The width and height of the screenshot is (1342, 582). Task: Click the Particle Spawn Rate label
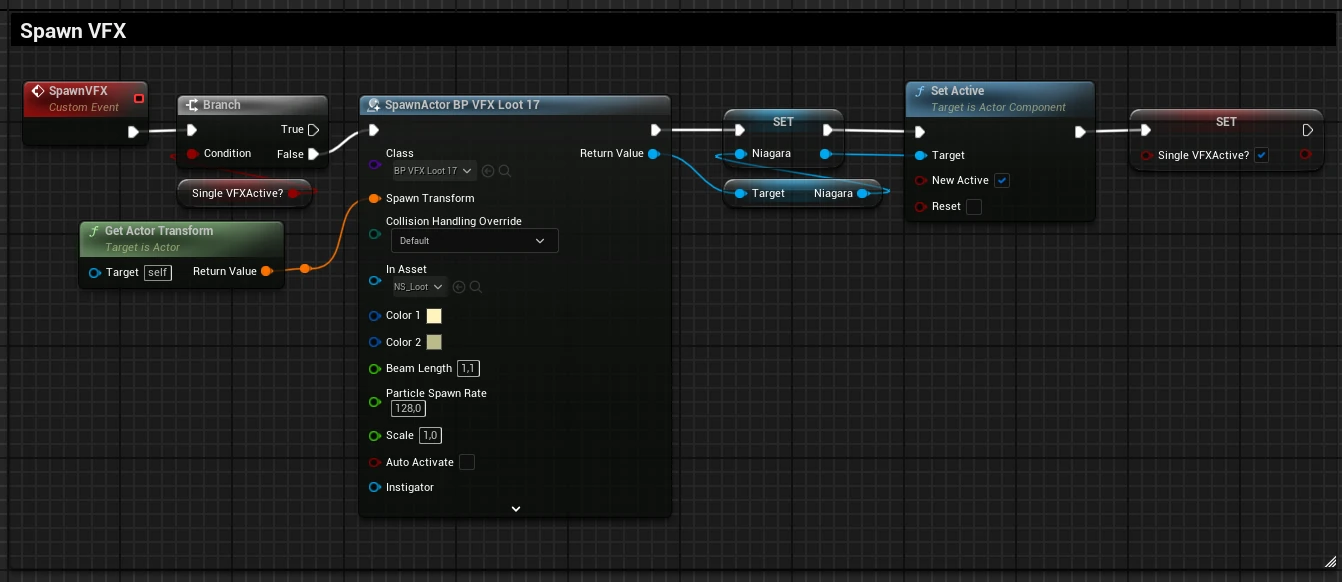pos(436,393)
